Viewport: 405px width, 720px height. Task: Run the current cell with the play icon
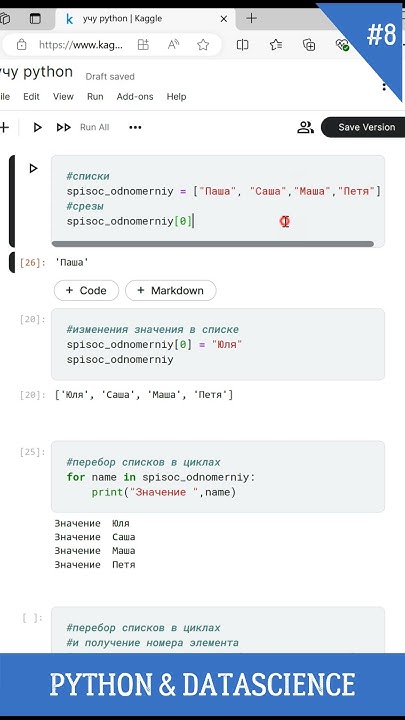tap(37, 128)
